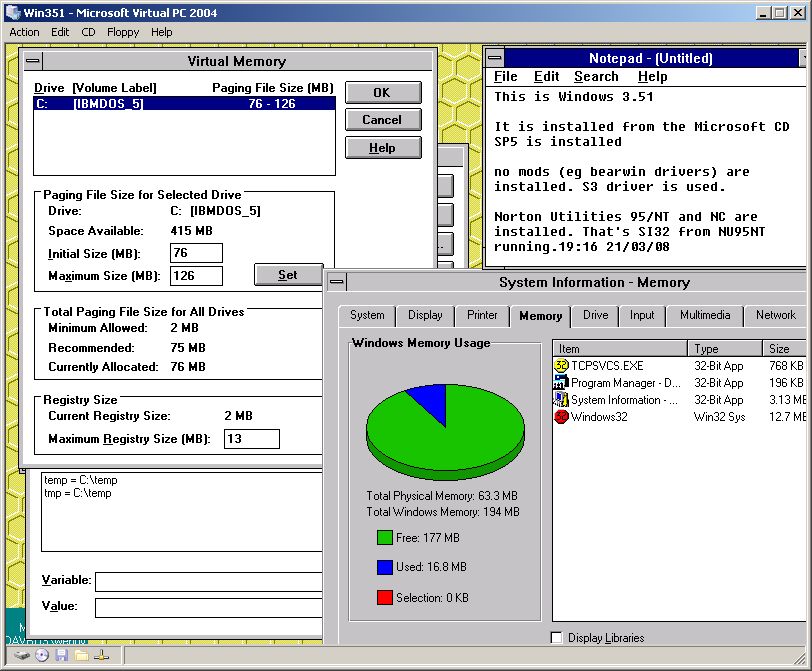Click the shared folders icon in Virtual PC status bar

point(82,655)
